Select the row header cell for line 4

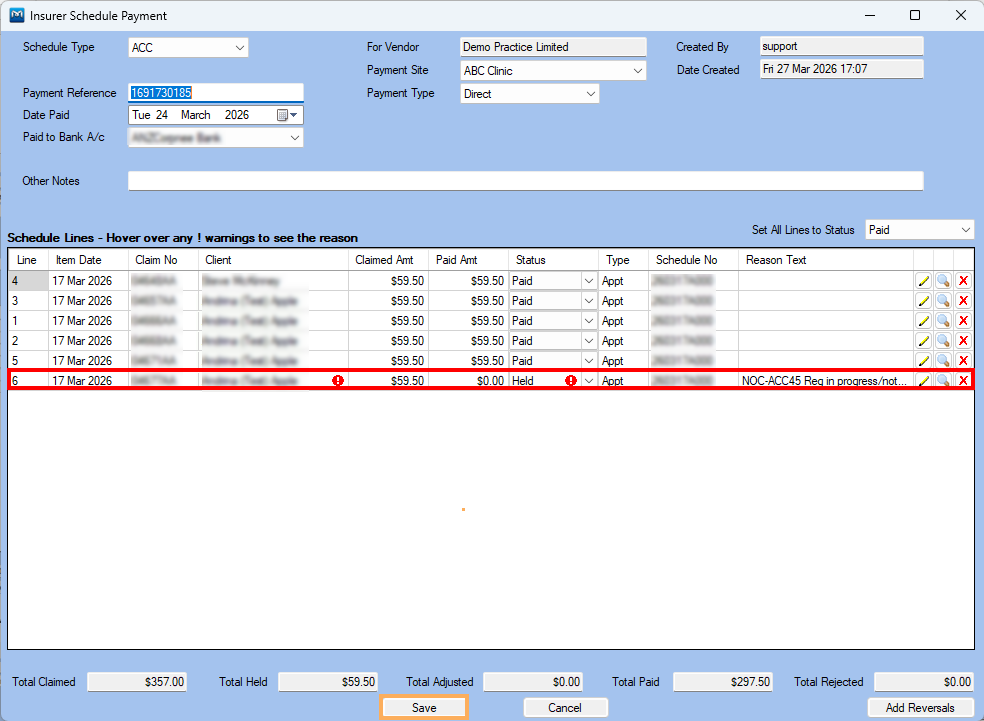29,281
